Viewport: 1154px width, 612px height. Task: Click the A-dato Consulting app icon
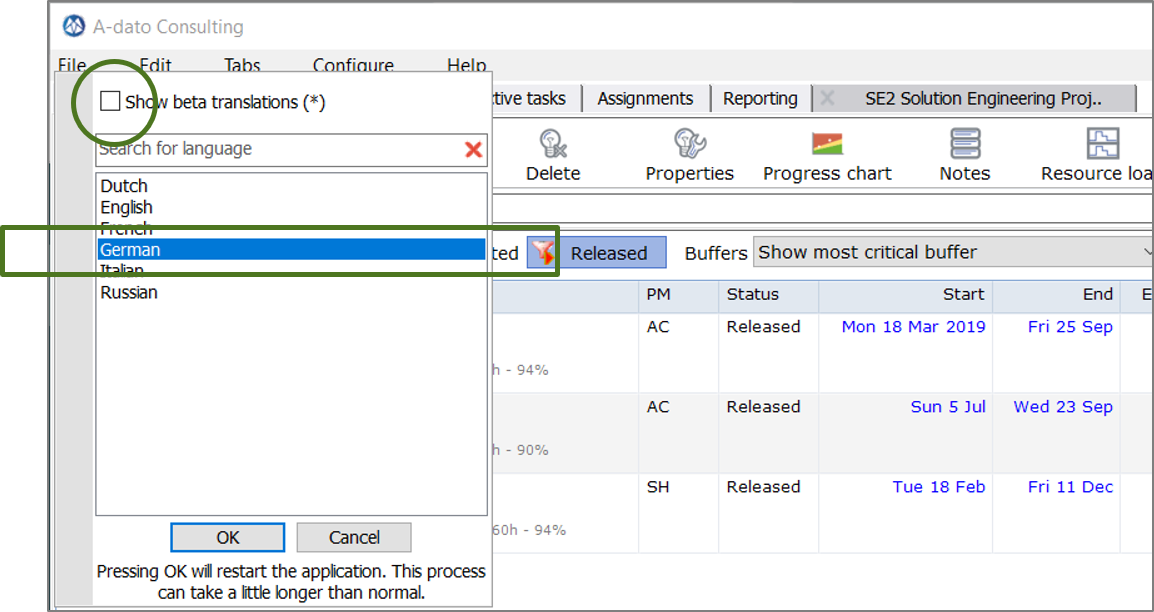click(74, 26)
